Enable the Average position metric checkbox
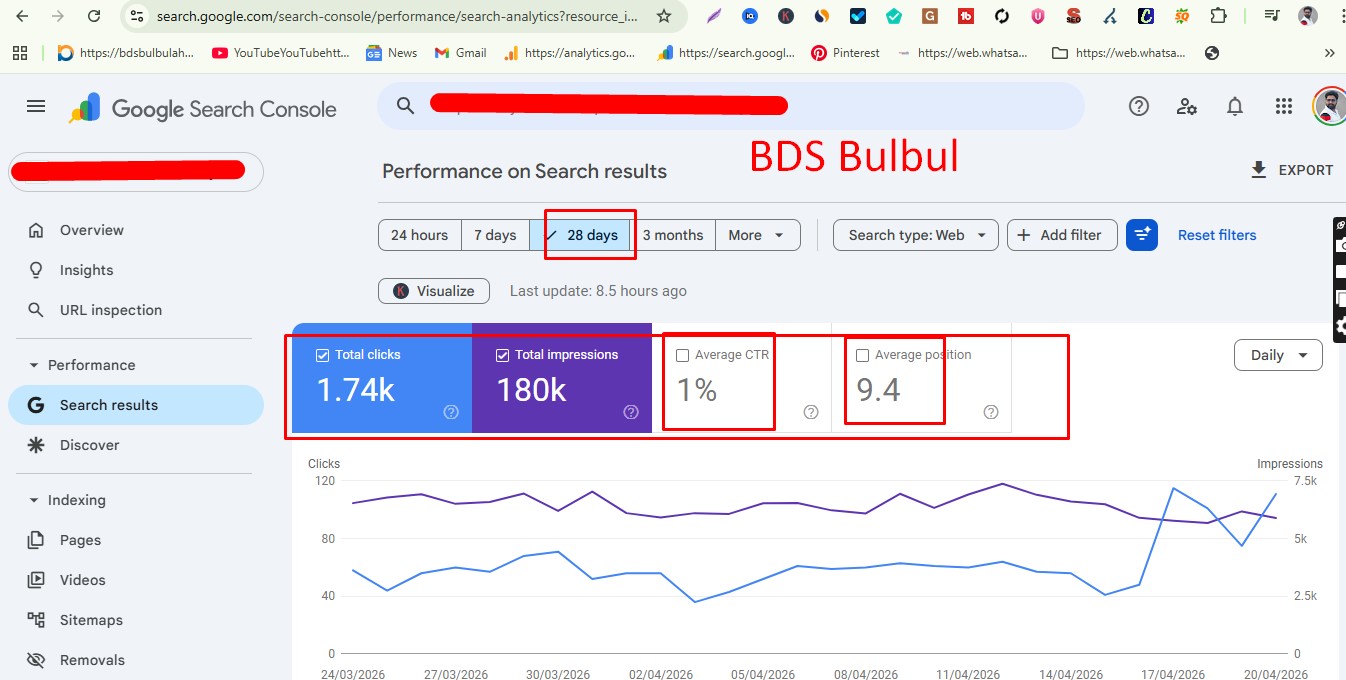 click(862, 354)
